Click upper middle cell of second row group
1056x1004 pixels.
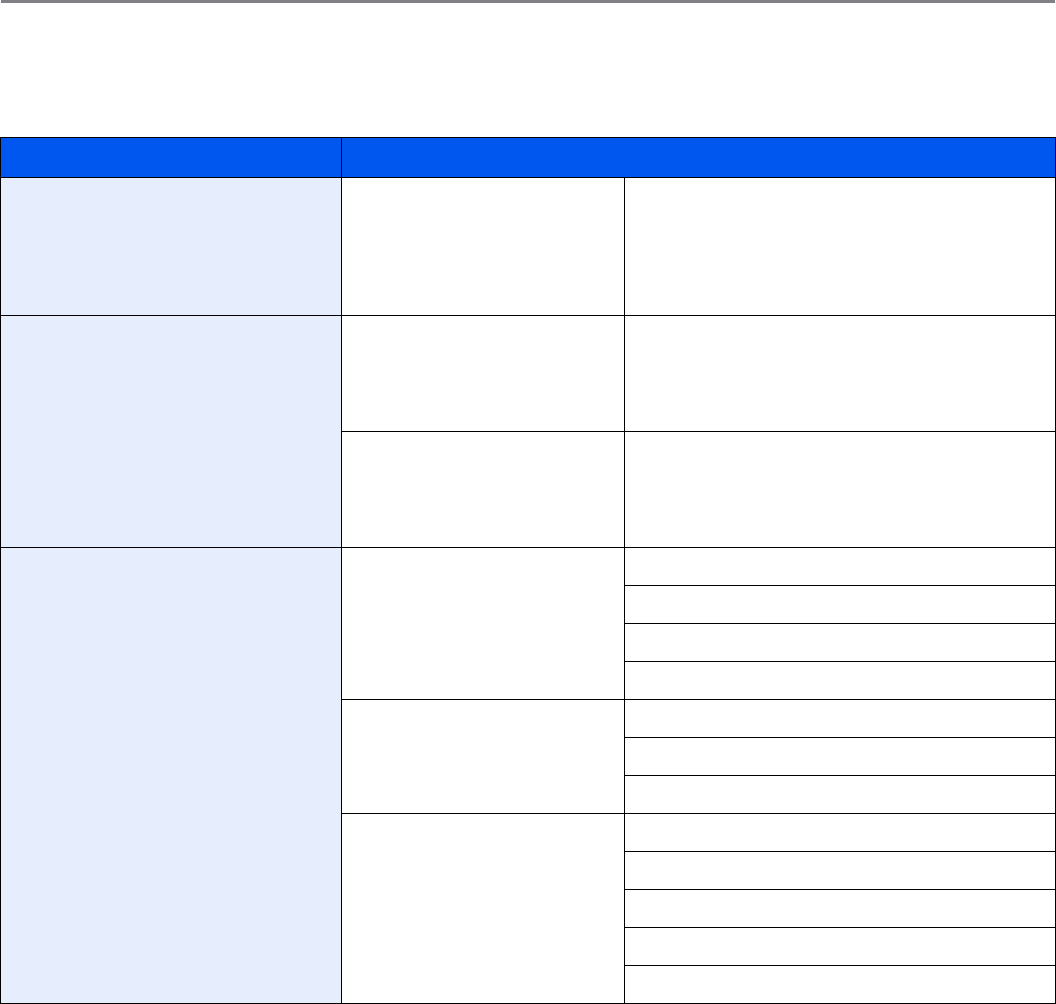(481, 373)
